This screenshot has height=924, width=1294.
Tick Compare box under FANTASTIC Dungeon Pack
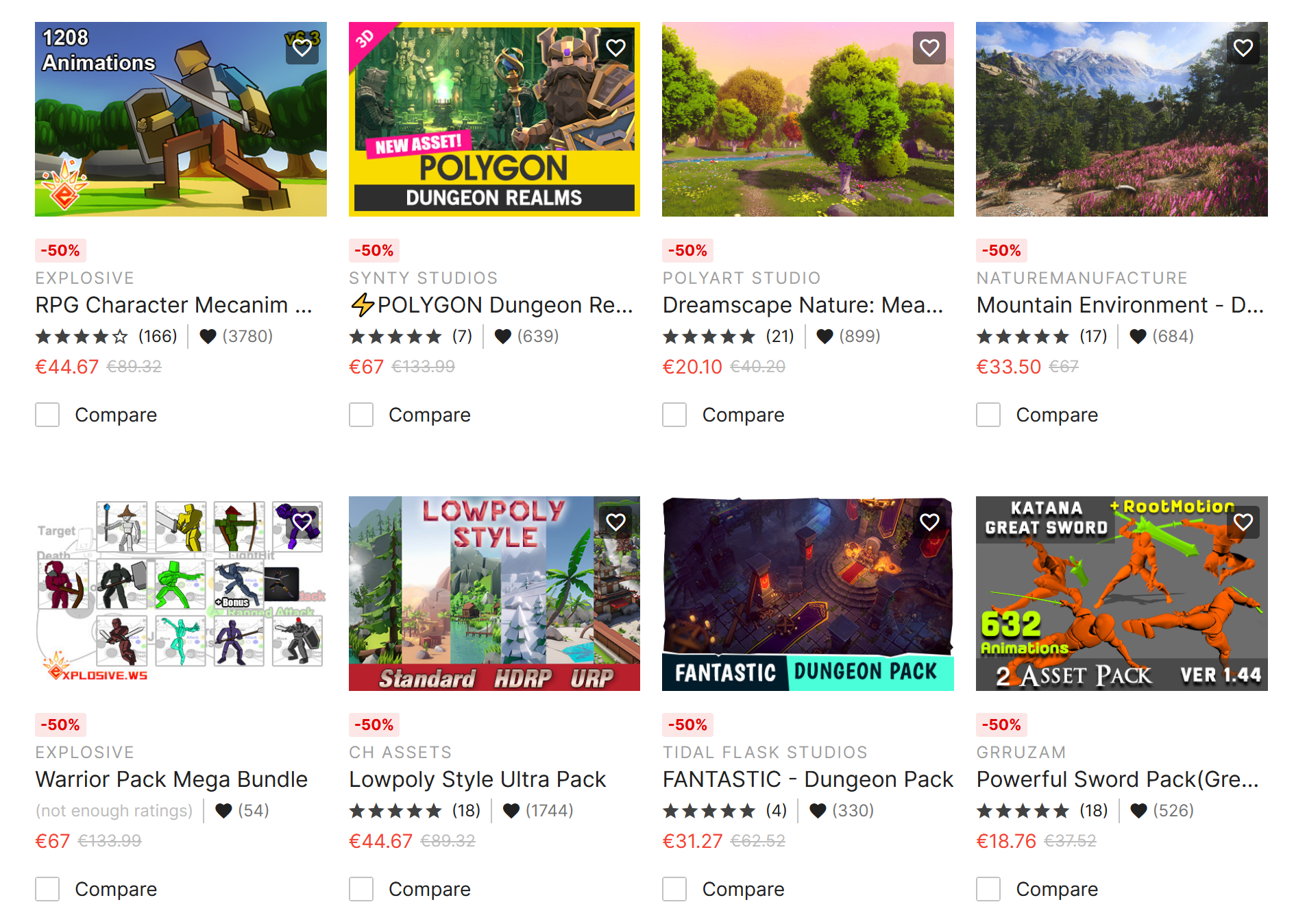point(674,889)
